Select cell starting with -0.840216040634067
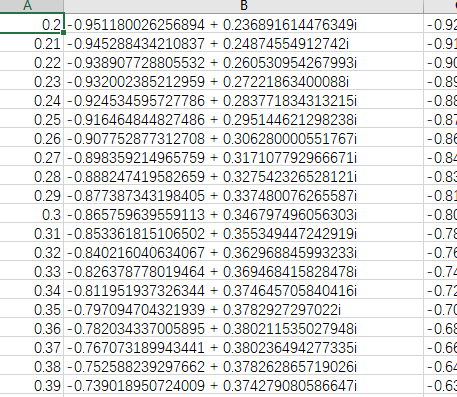Screen dimensions: 457x397 pyautogui.click(x=243, y=251)
